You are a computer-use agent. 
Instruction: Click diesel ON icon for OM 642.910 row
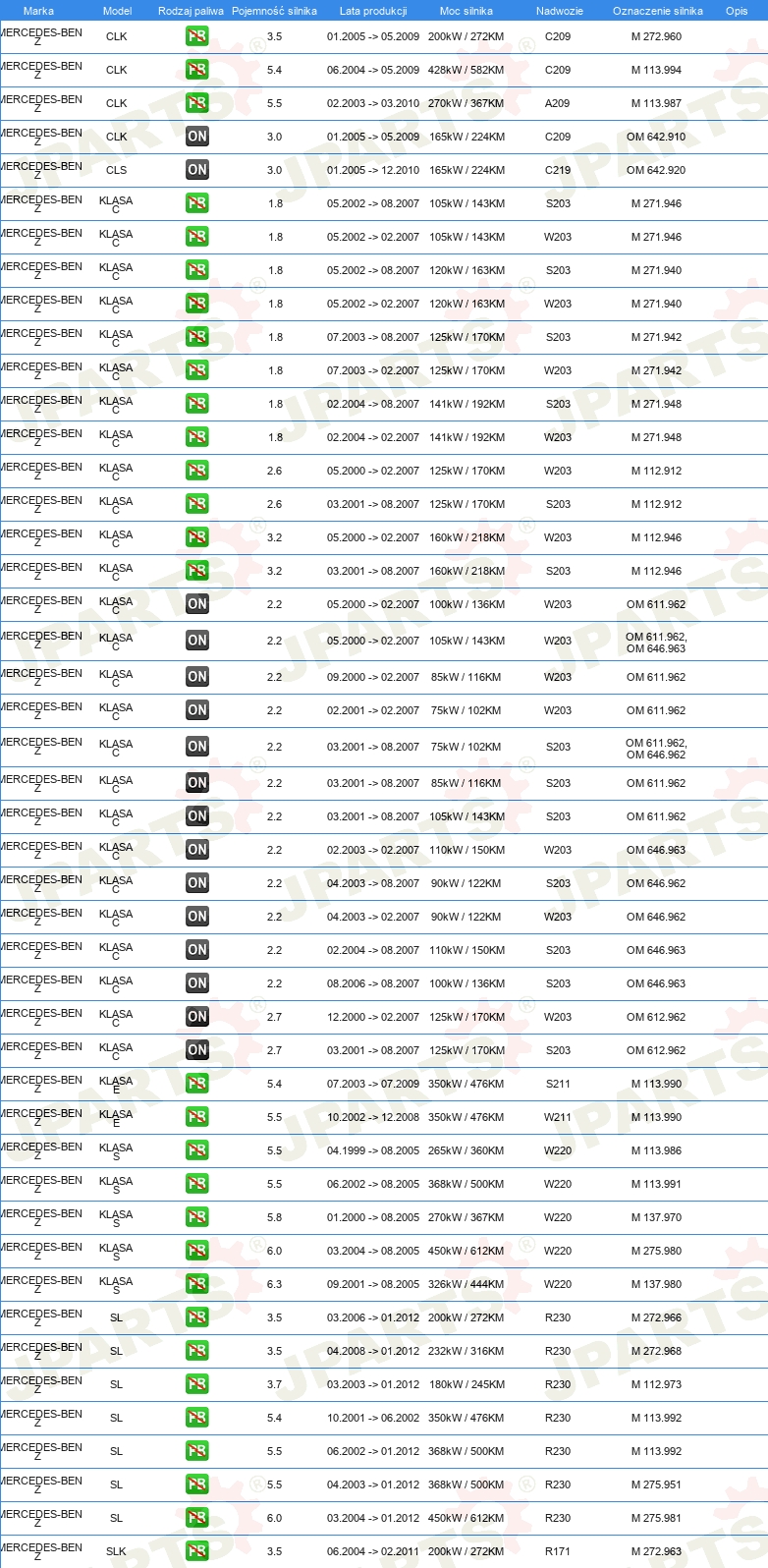tap(197, 137)
